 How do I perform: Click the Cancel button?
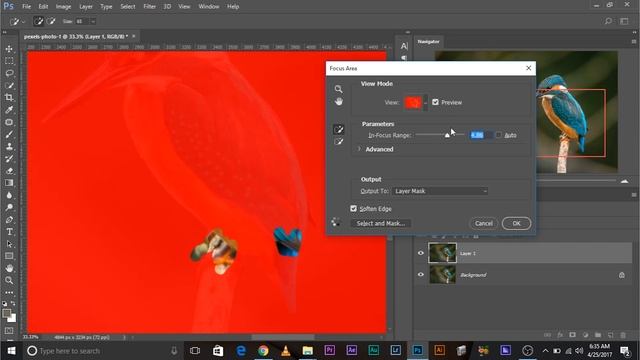pos(484,223)
